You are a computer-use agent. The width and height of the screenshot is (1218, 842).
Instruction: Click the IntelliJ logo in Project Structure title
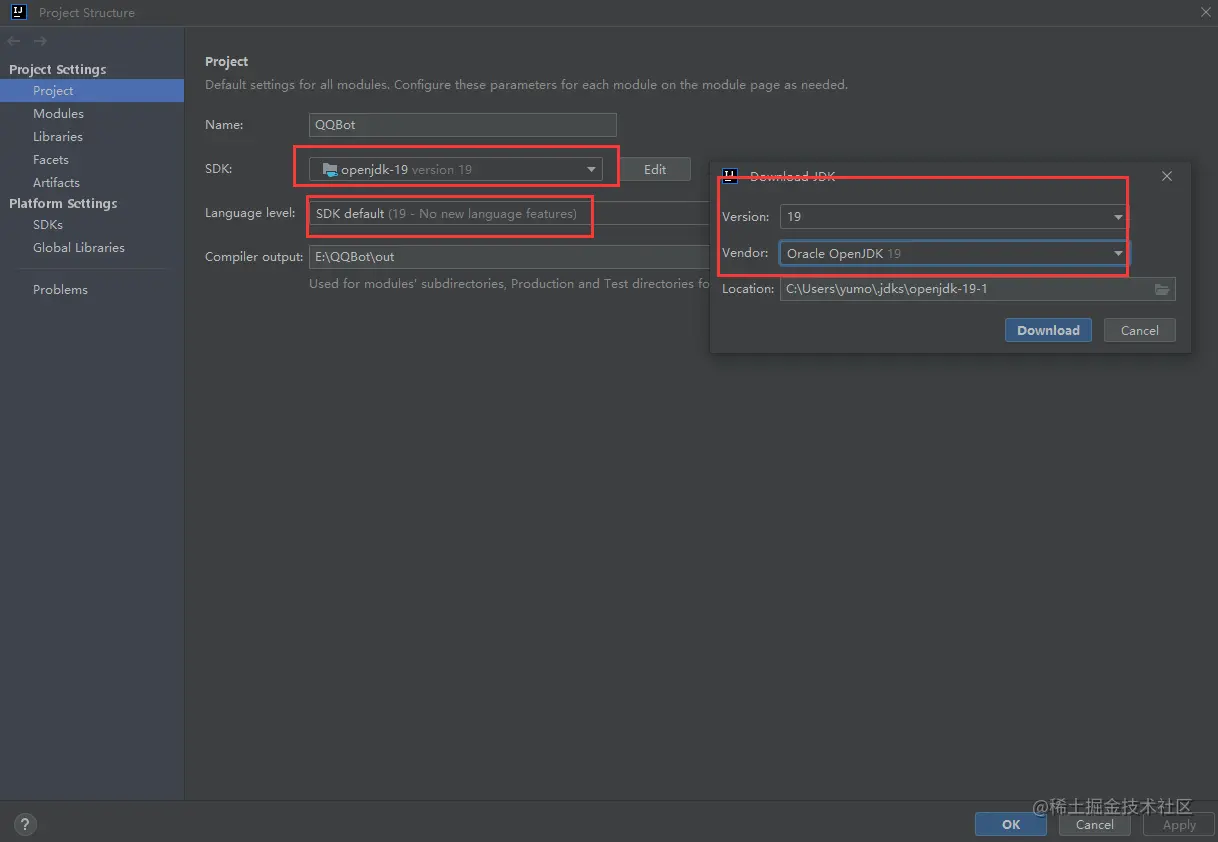[17, 12]
